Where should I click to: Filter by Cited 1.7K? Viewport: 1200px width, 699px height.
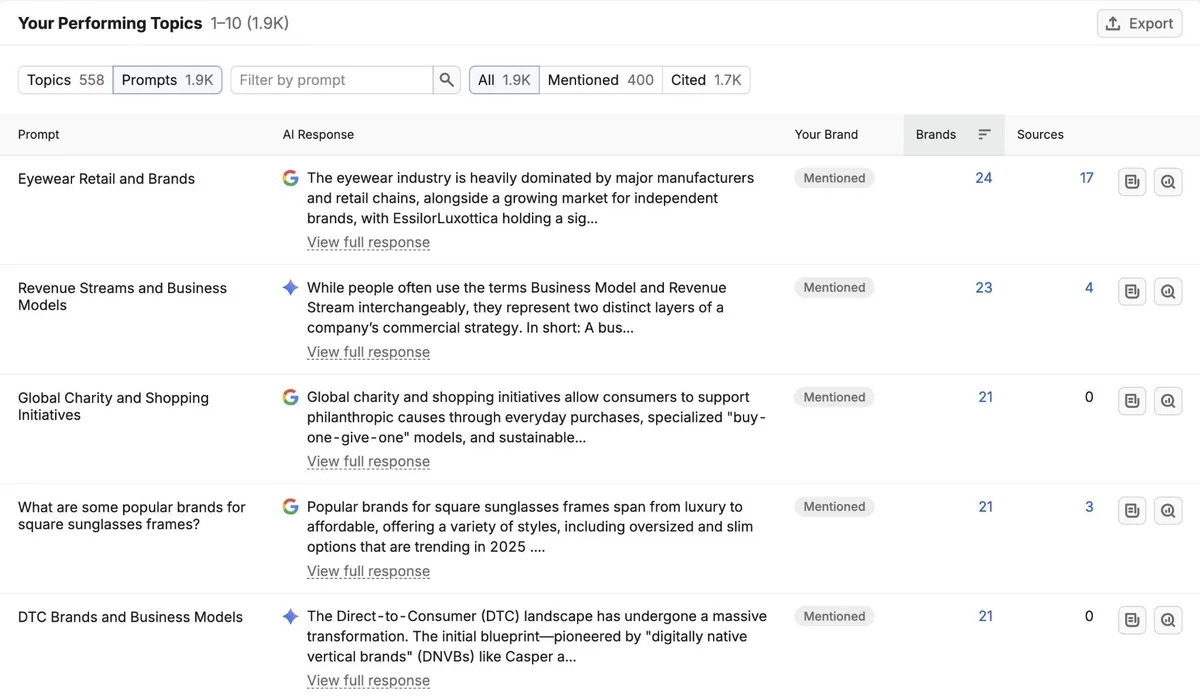[x=706, y=80]
